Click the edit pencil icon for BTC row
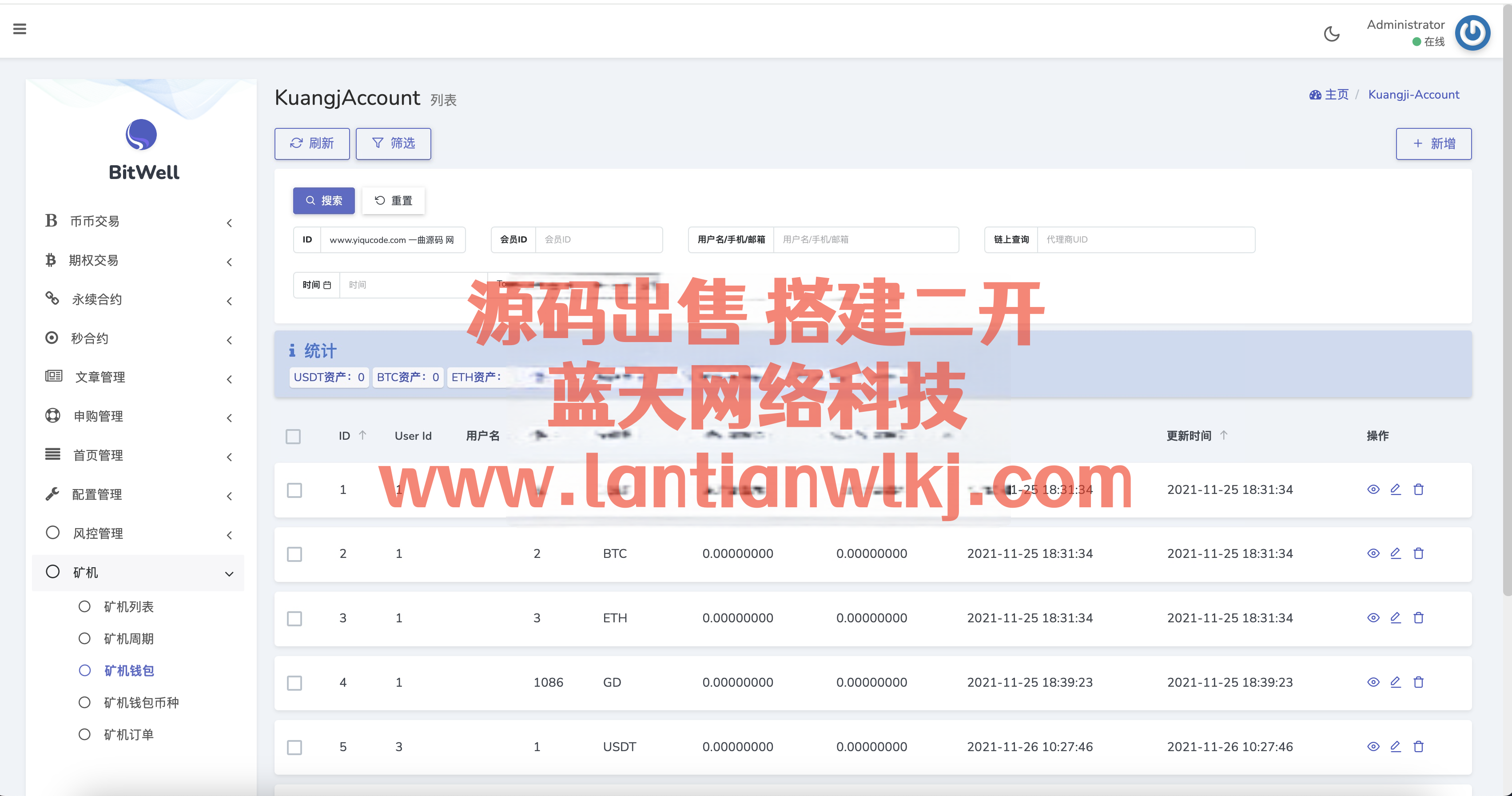Viewport: 1512px width, 796px height. [x=1395, y=553]
